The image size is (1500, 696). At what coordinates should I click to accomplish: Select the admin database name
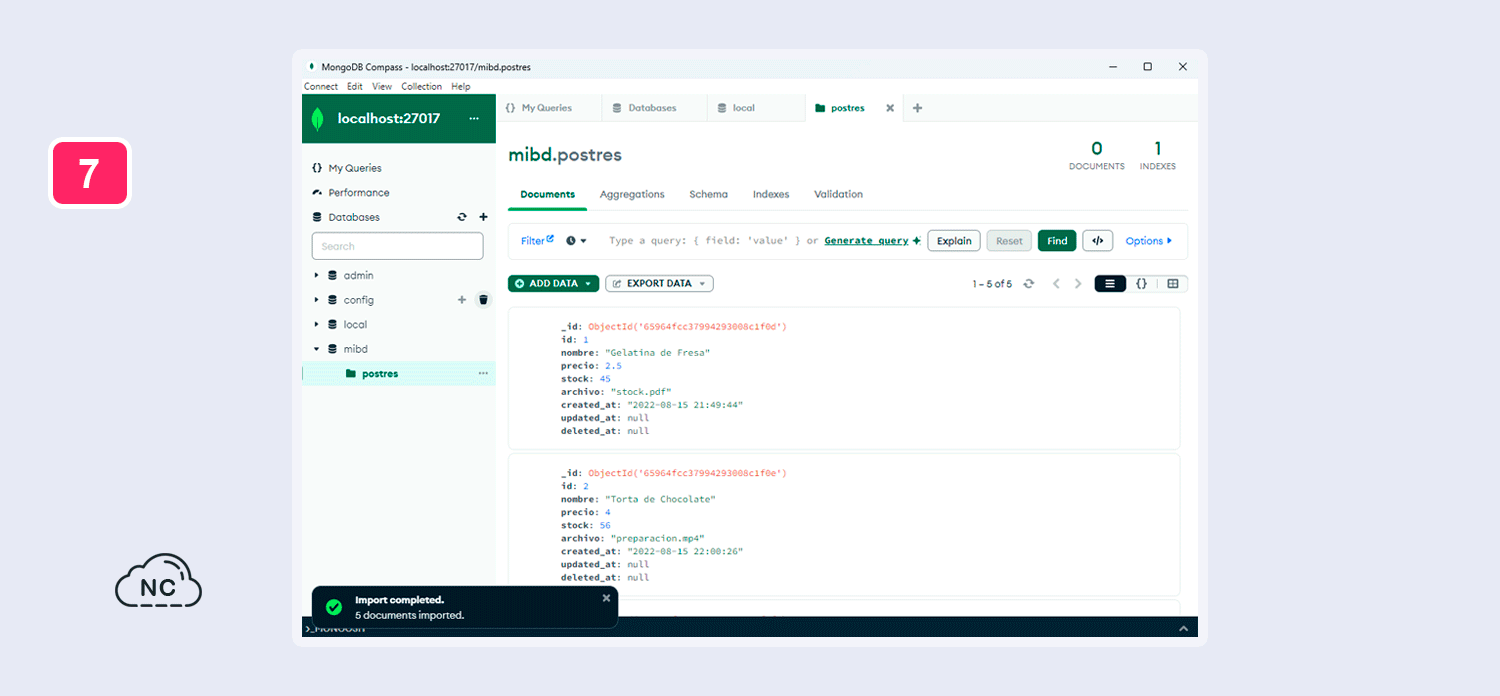358,275
